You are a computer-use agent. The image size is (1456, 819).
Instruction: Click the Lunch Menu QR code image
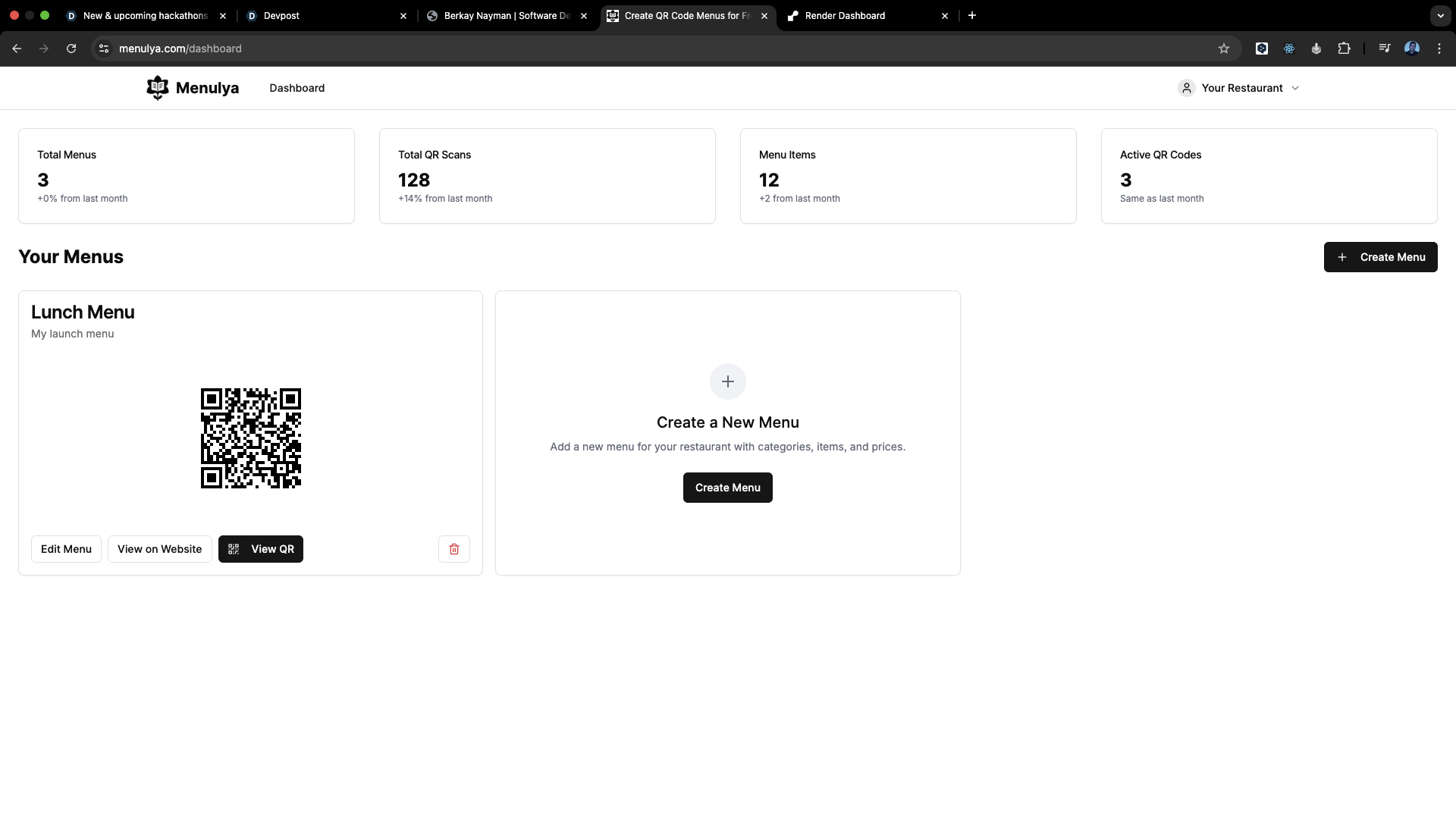250,438
